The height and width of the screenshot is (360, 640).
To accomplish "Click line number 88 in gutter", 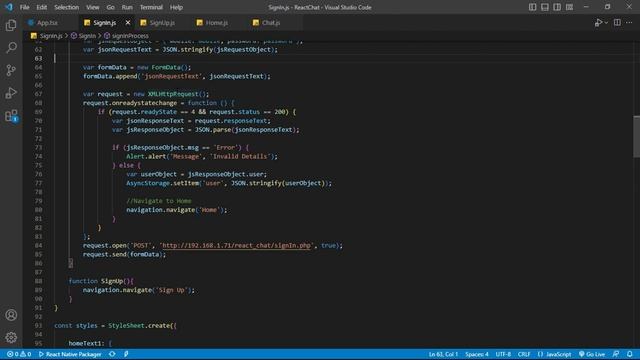I will [38, 281].
